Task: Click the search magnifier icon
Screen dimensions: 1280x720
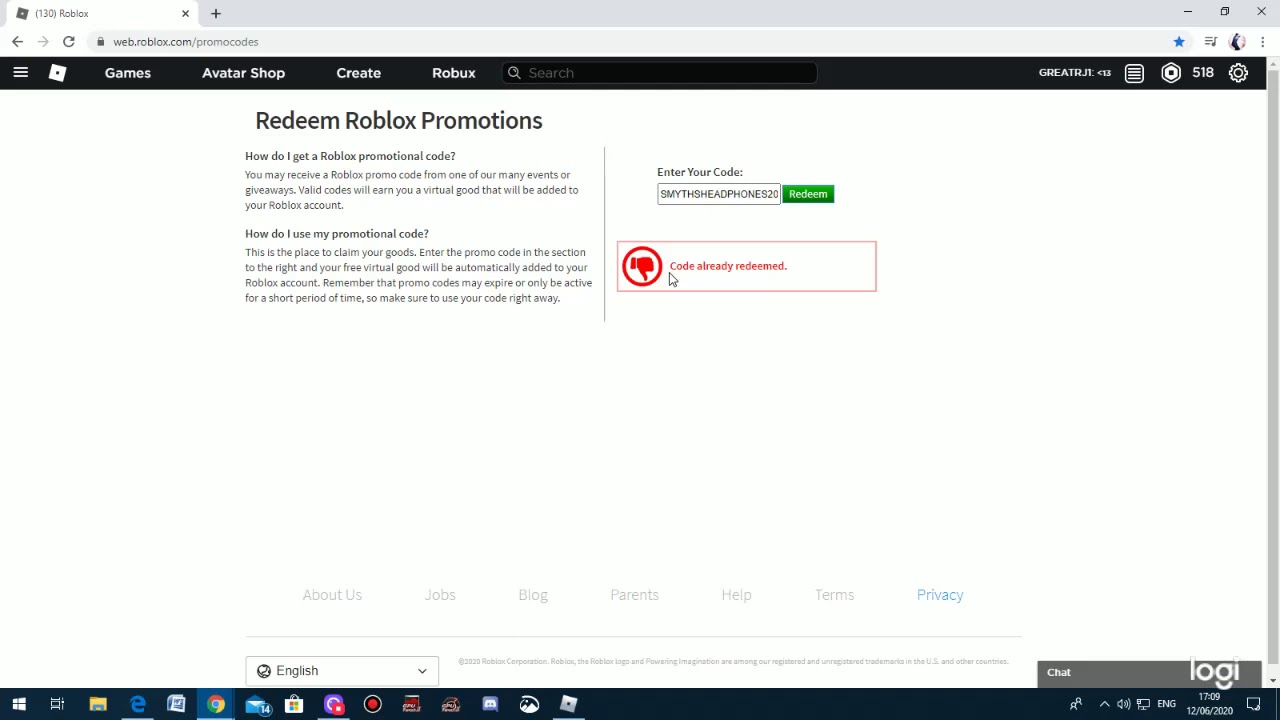Action: click(x=514, y=73)
